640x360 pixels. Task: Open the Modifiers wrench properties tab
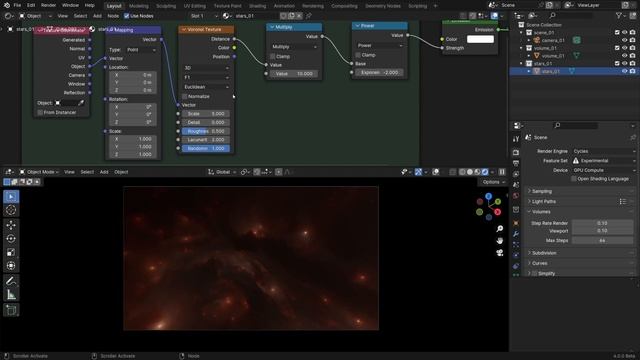tap(516, 234)
